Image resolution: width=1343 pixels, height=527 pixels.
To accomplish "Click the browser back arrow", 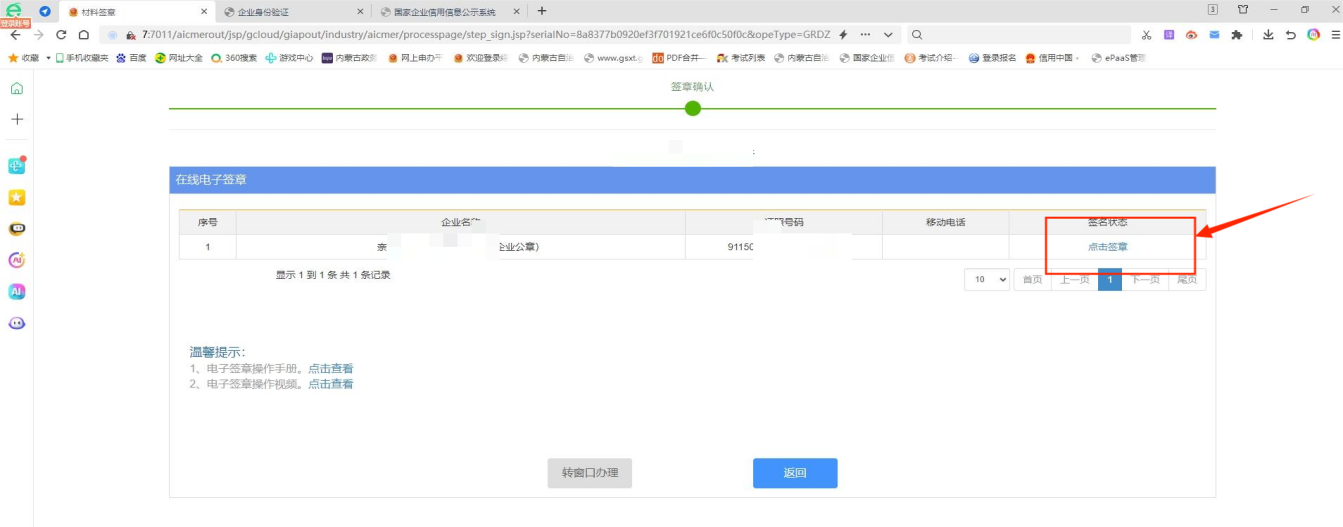I will pyautogui.click(x=15, y=34).
